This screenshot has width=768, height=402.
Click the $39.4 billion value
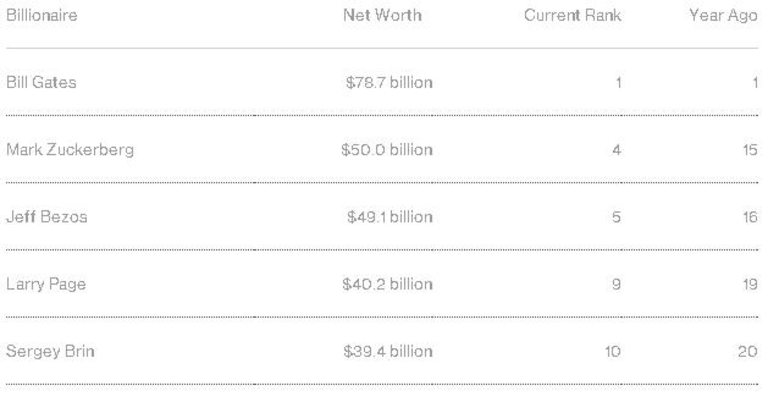(x=388, y=352)
